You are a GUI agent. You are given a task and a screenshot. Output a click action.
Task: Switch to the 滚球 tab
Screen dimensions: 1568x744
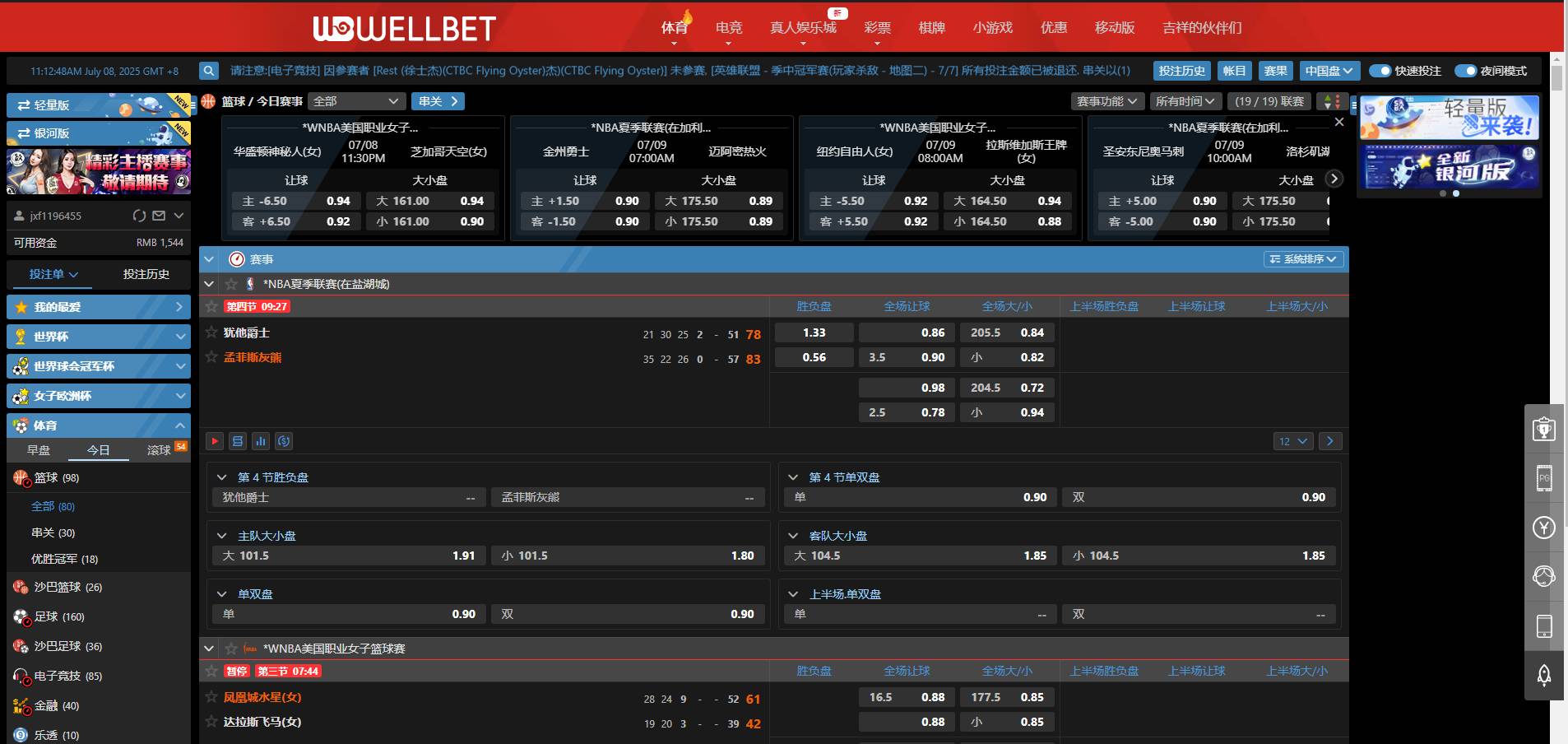pos(159,450)
